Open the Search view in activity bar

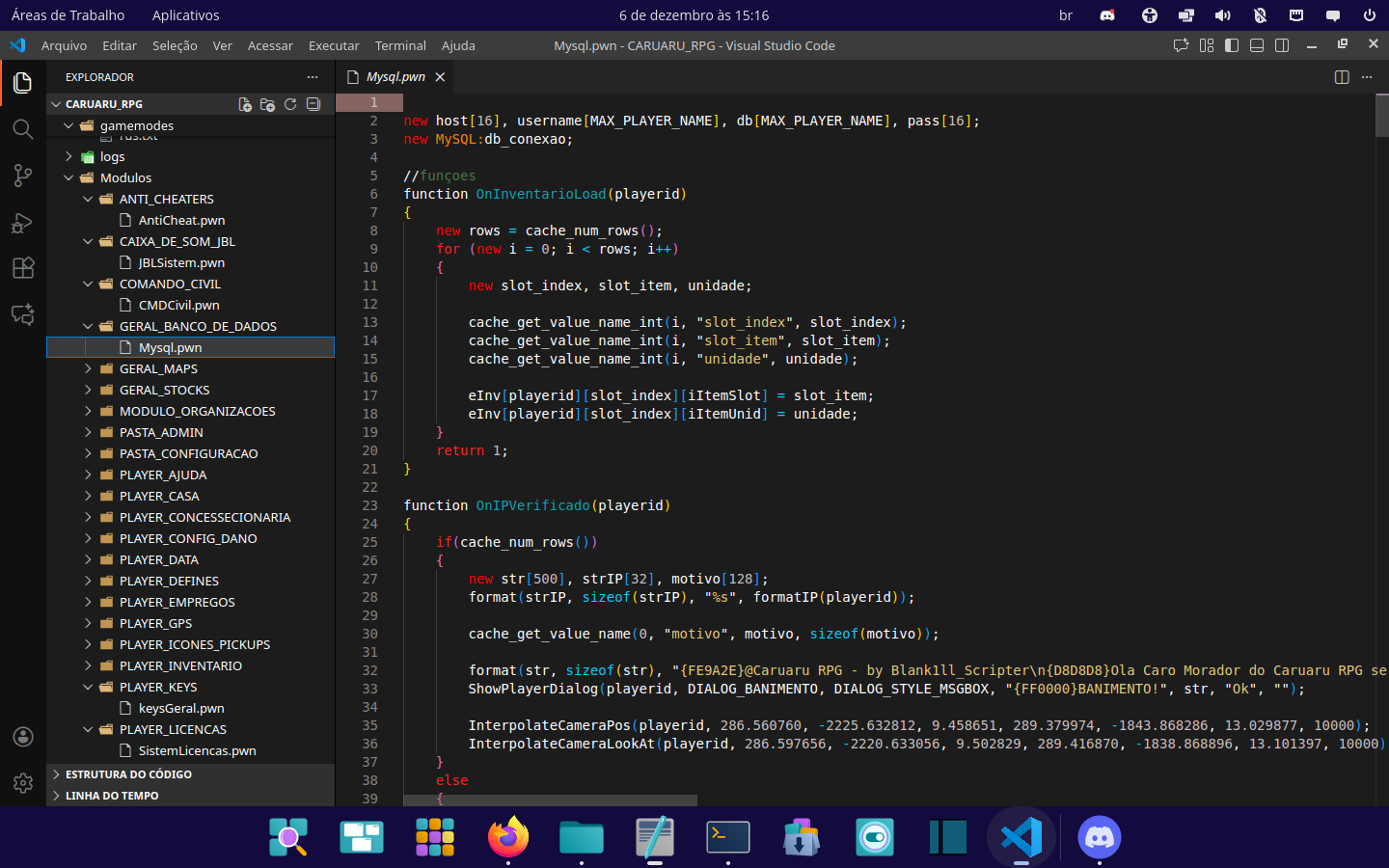point(23,129)
